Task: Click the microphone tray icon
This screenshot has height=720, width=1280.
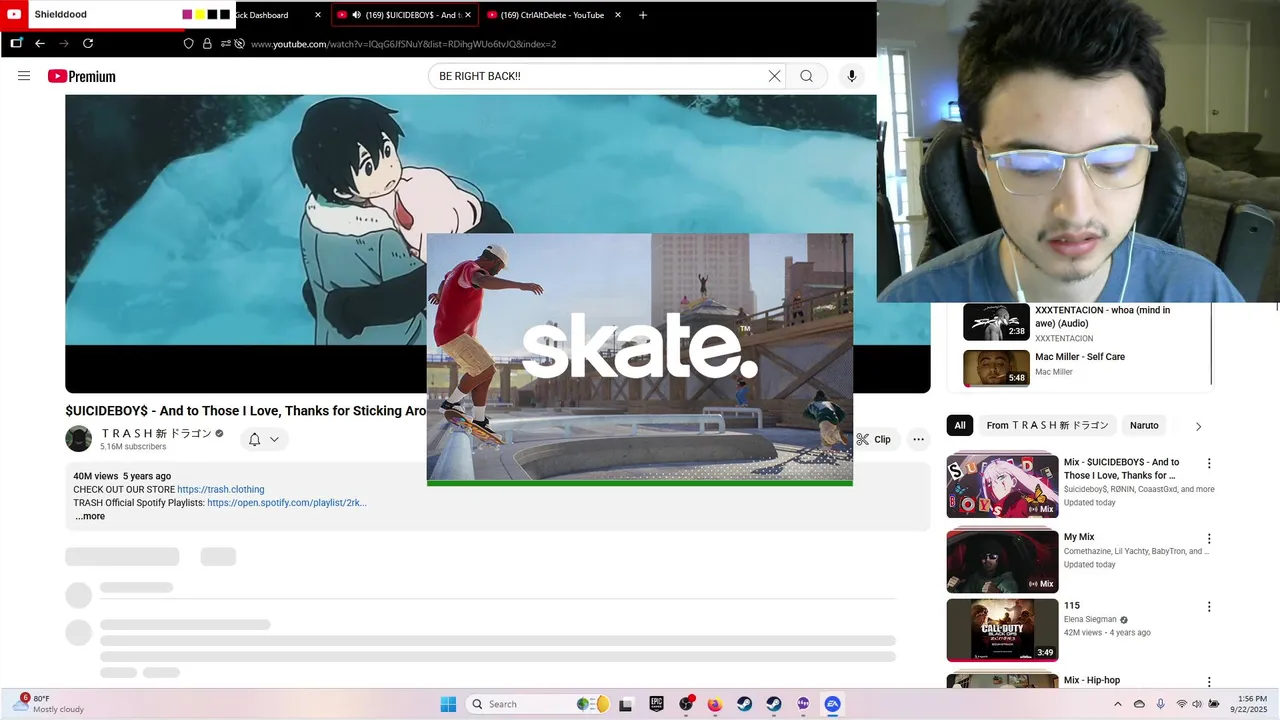Action: click(x=1160, y=704)
